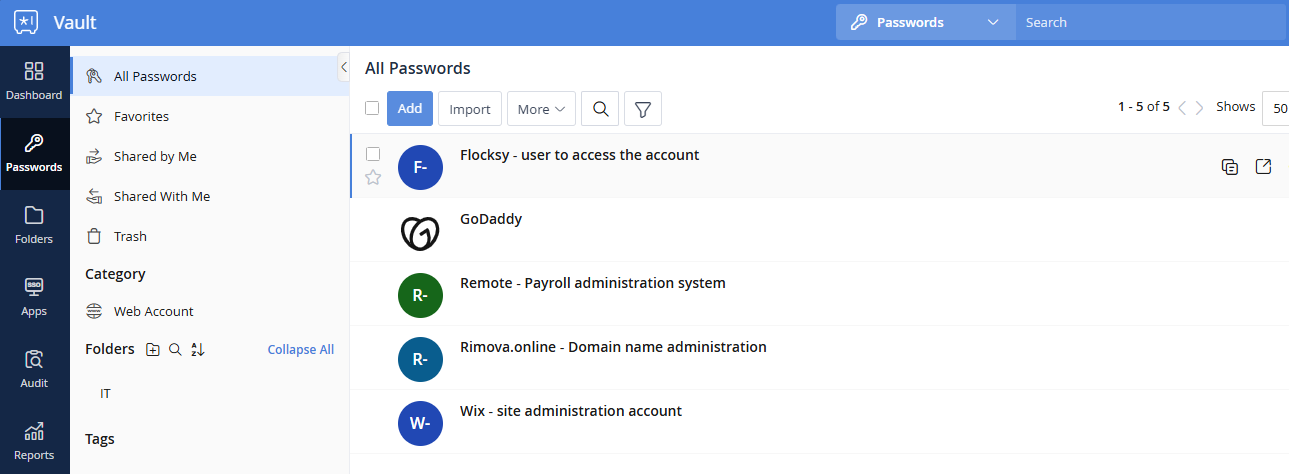1289x474 pixels.
Task: Expand the More dropdown menu
Action: click(x=541, y=109)
